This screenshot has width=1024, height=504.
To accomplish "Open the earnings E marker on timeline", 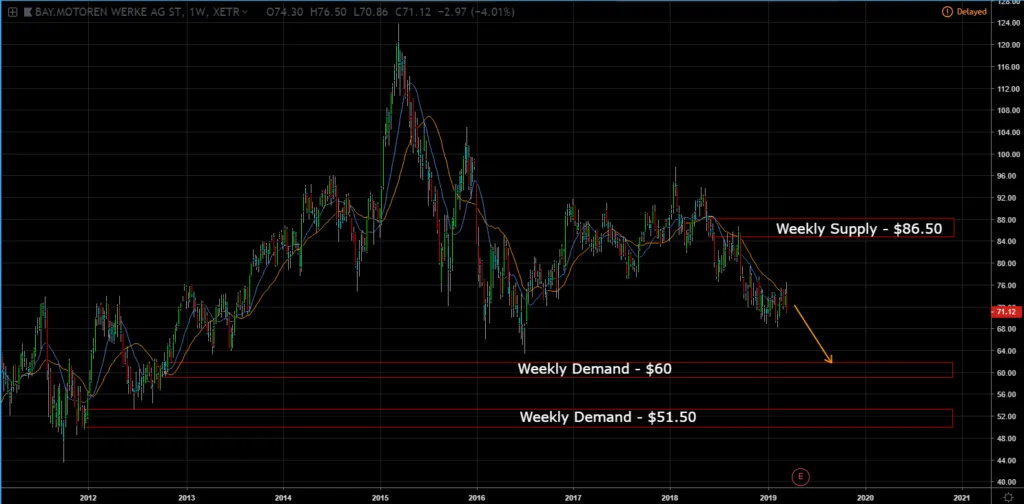I will tap(800, 477).
